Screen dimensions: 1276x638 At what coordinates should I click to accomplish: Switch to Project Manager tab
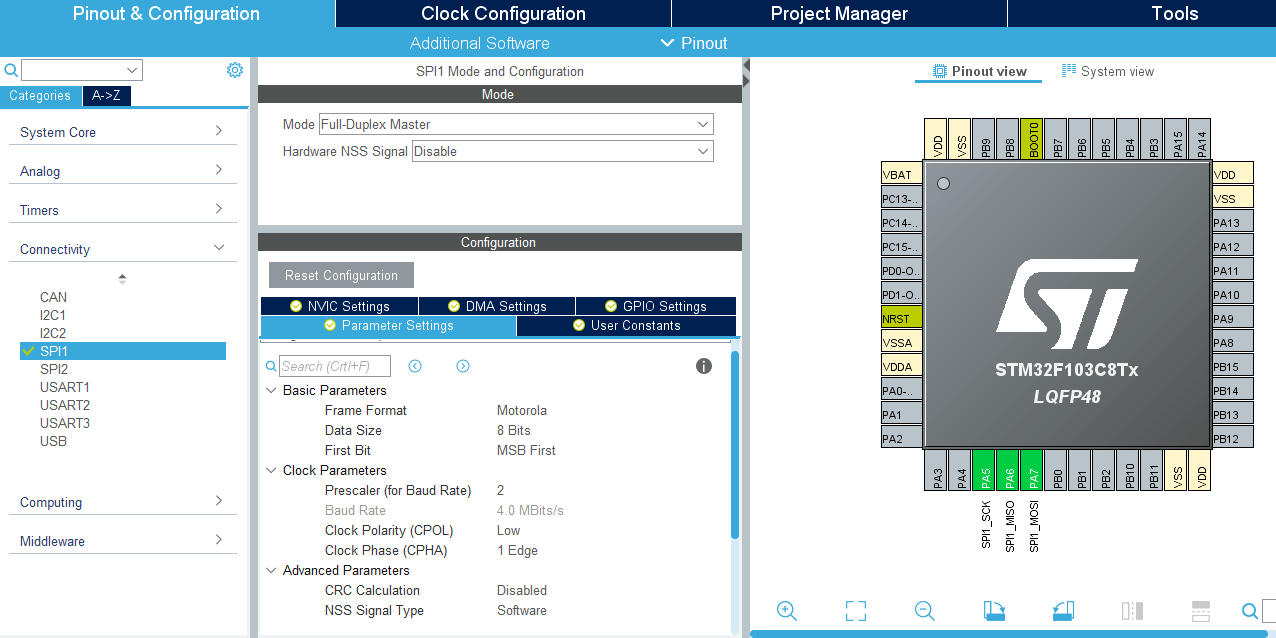click(839, 14)
